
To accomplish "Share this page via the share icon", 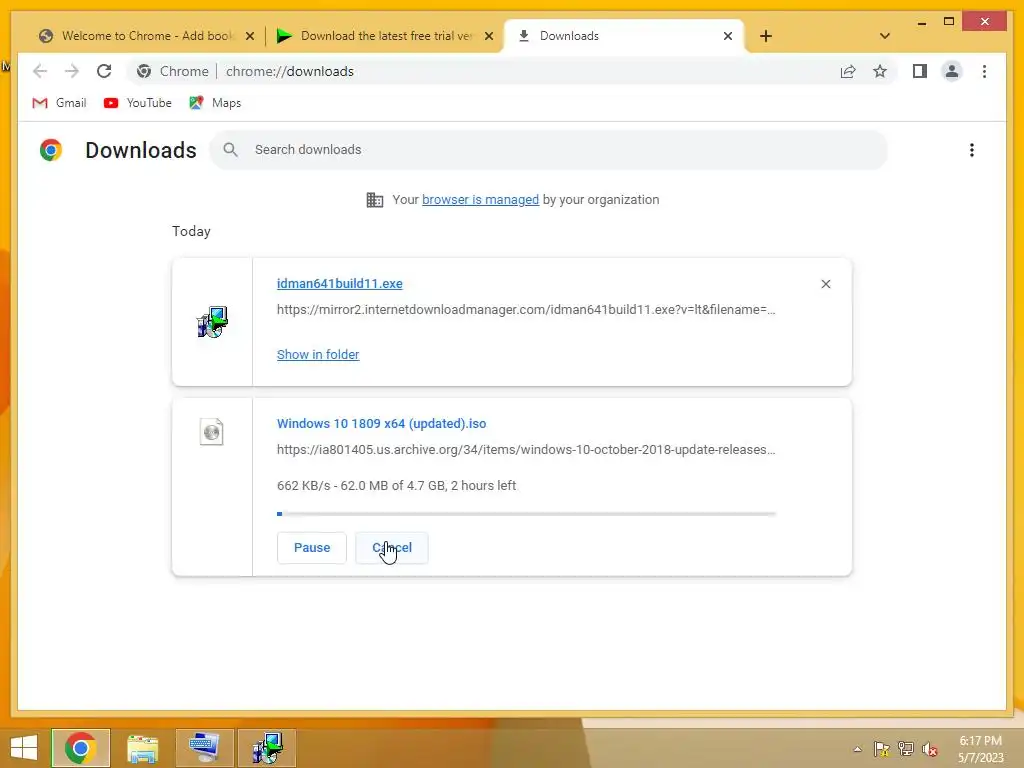I will click(848, 71).
